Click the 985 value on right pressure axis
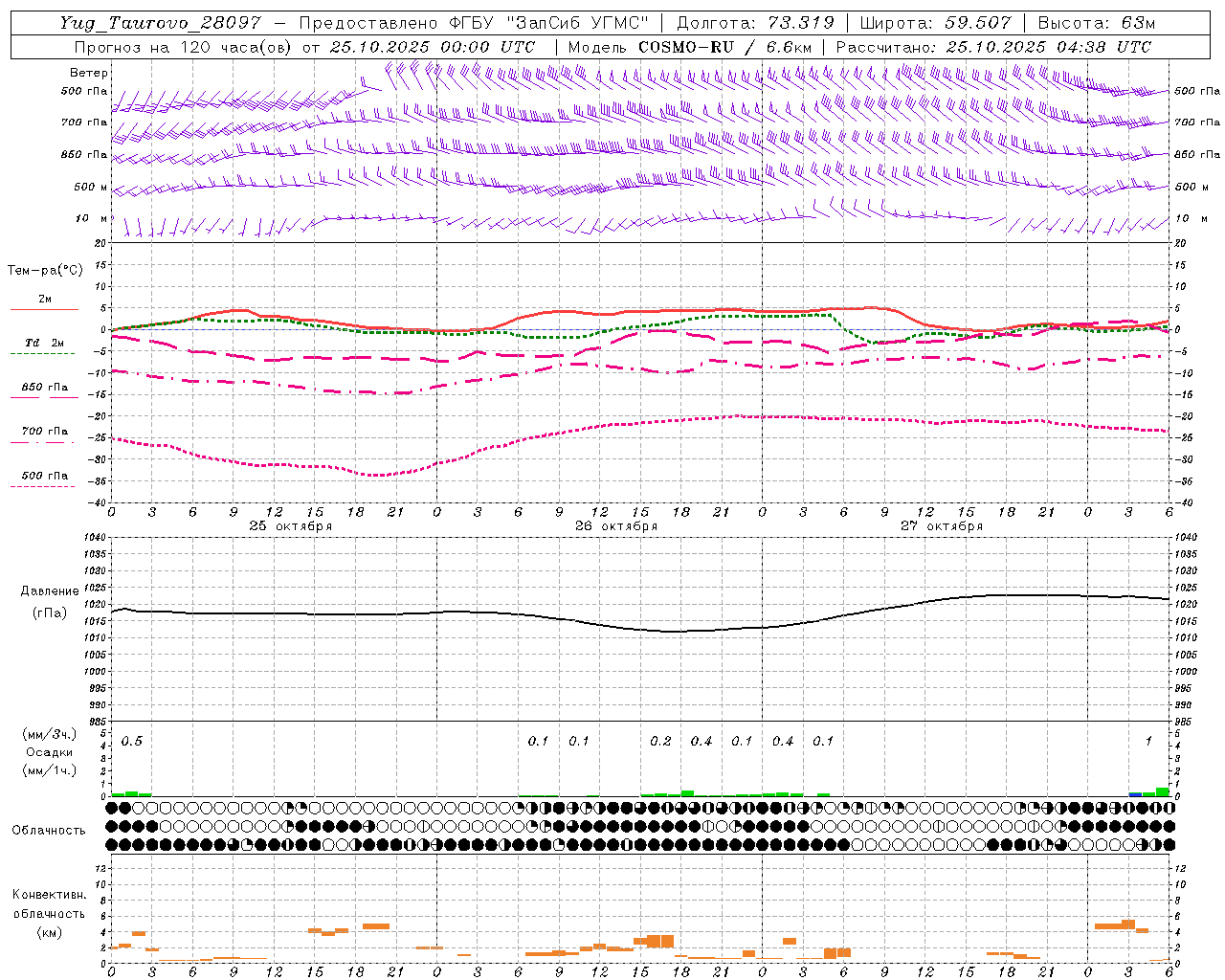Image resolution: width=1225 pixels, height=980 pixels. pyautogui.click(x=1185, y=722)
